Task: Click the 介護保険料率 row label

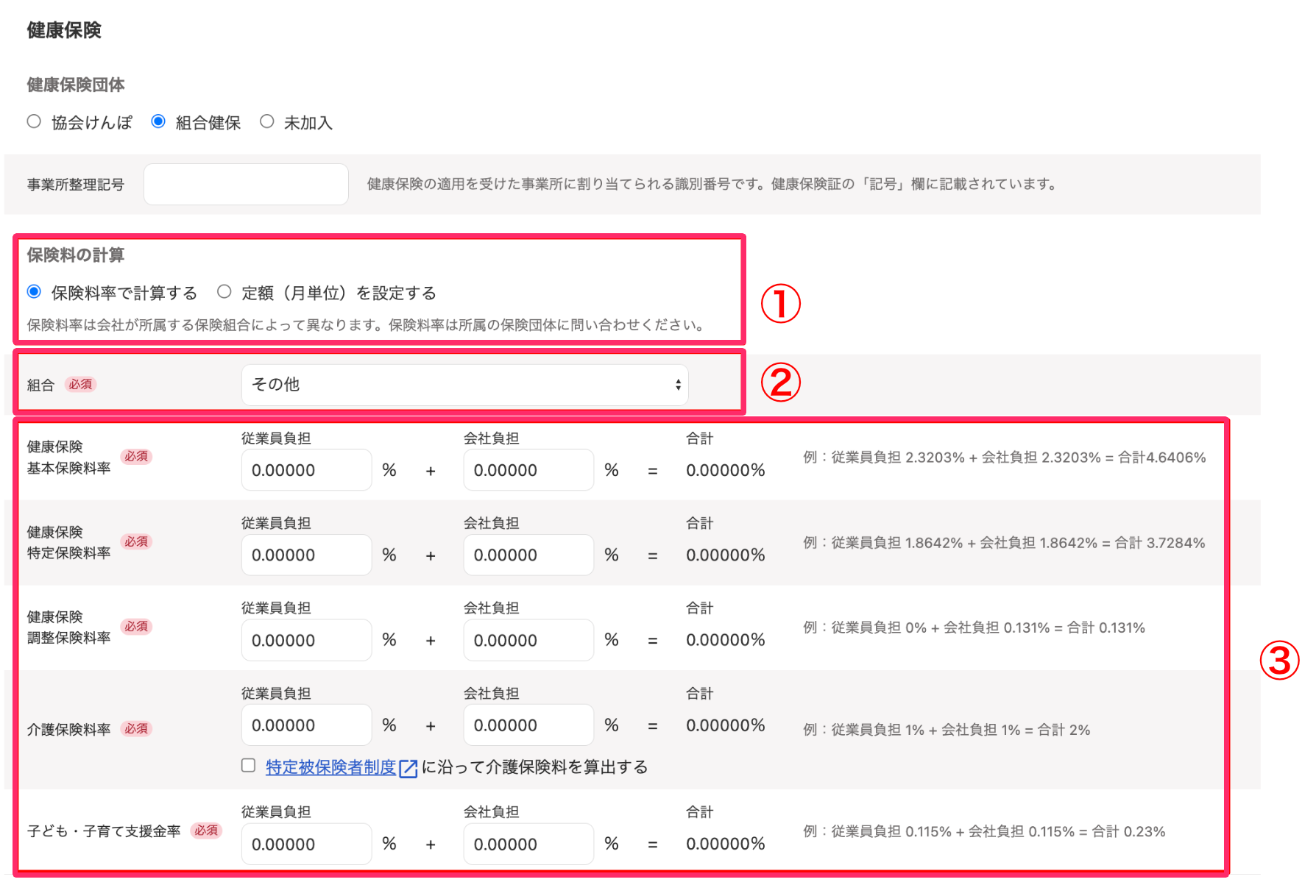Action: pyautogui.click(x=69, y=730)
